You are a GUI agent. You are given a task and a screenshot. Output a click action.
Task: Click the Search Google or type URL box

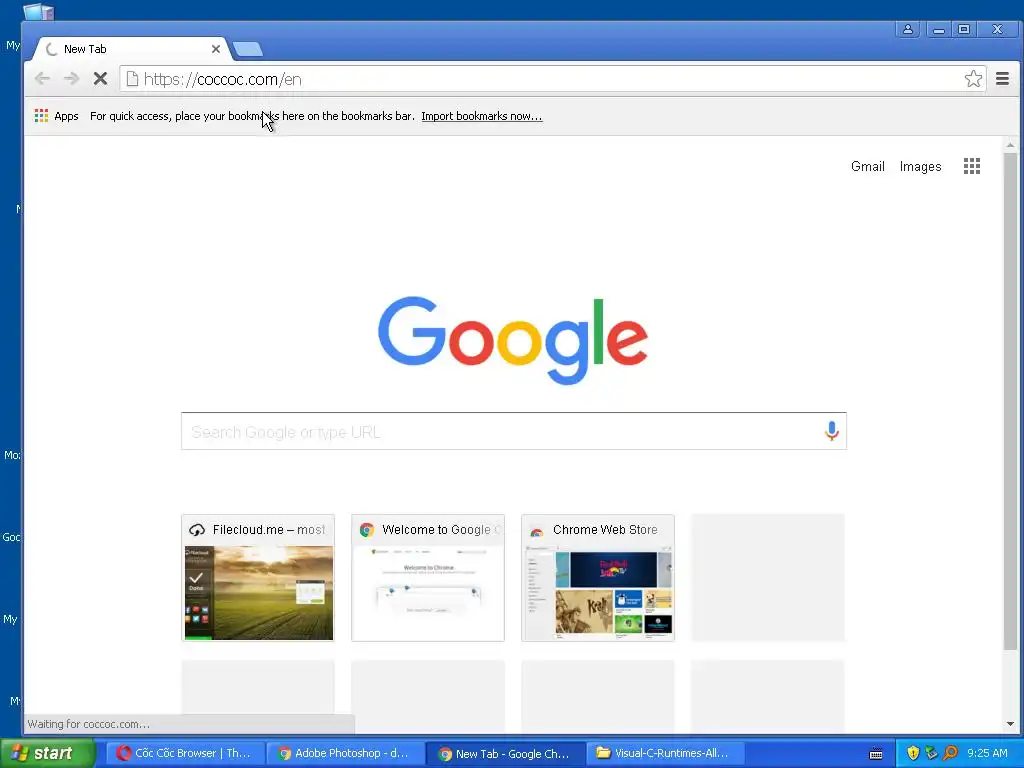point(513,431)
